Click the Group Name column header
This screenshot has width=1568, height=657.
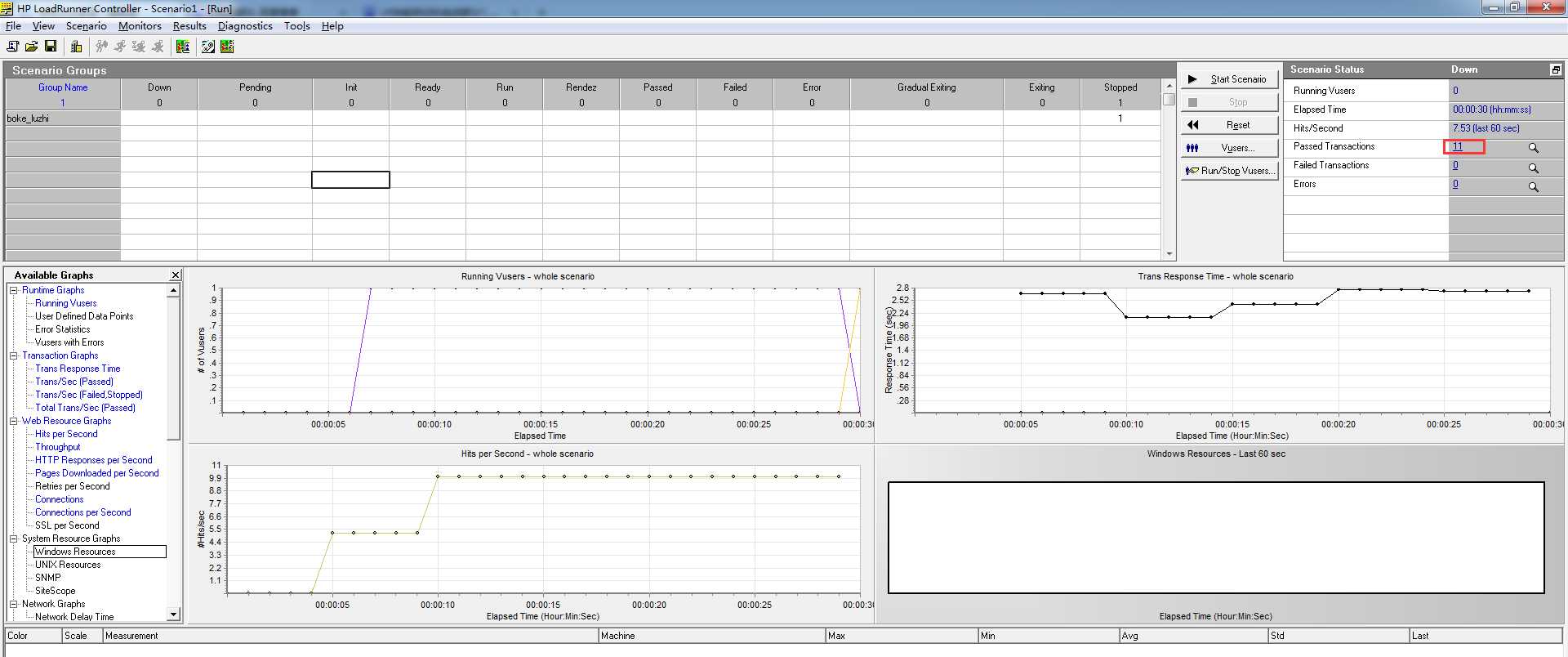pos(63,87)
